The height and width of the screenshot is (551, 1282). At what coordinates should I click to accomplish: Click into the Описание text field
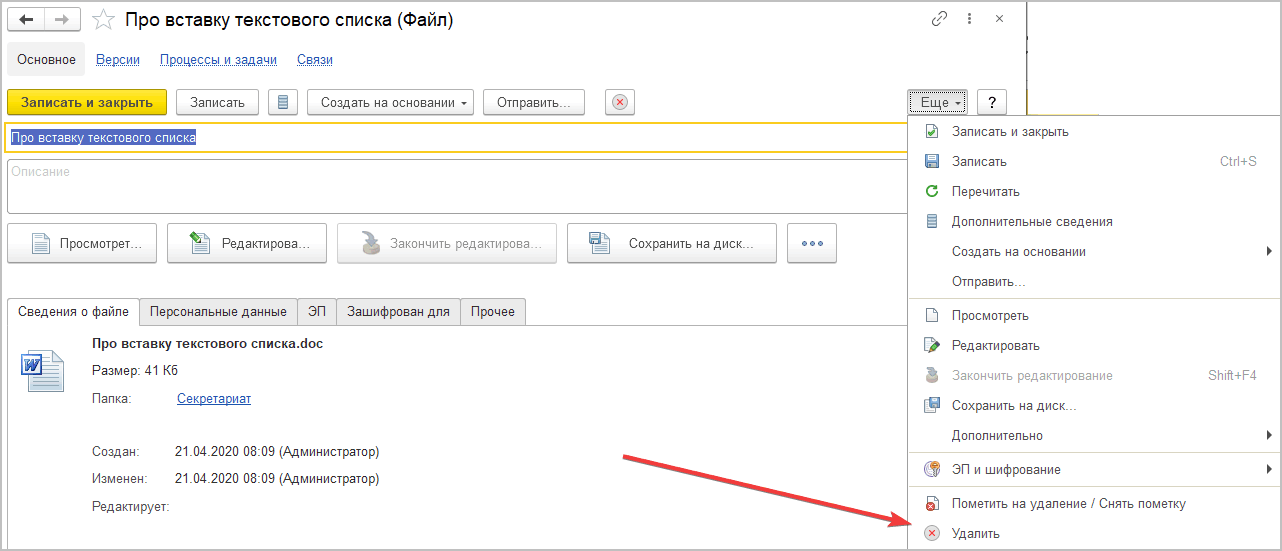(457, 186)
